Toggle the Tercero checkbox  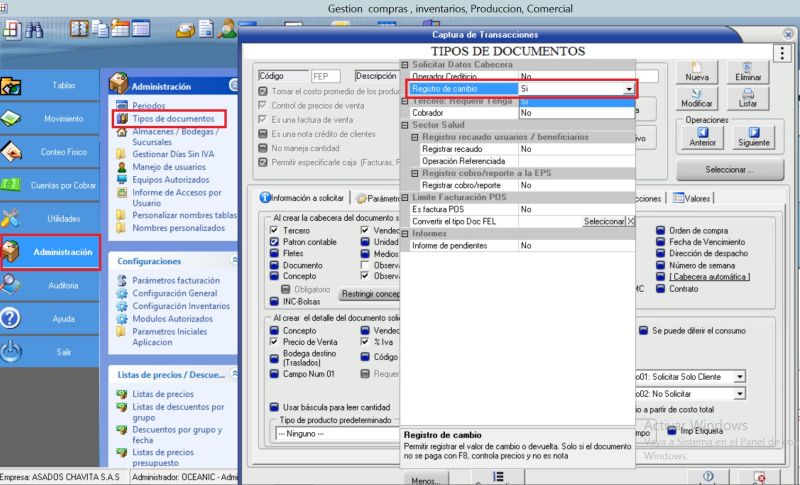click(x=274, y=231)
